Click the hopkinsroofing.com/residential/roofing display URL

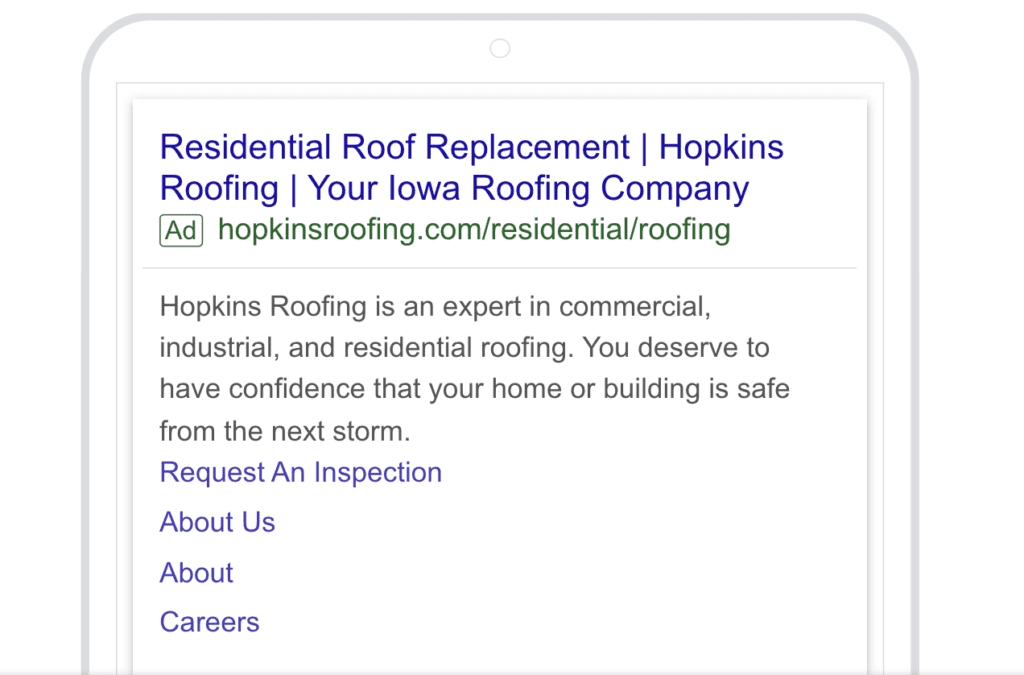click(474, 230)
